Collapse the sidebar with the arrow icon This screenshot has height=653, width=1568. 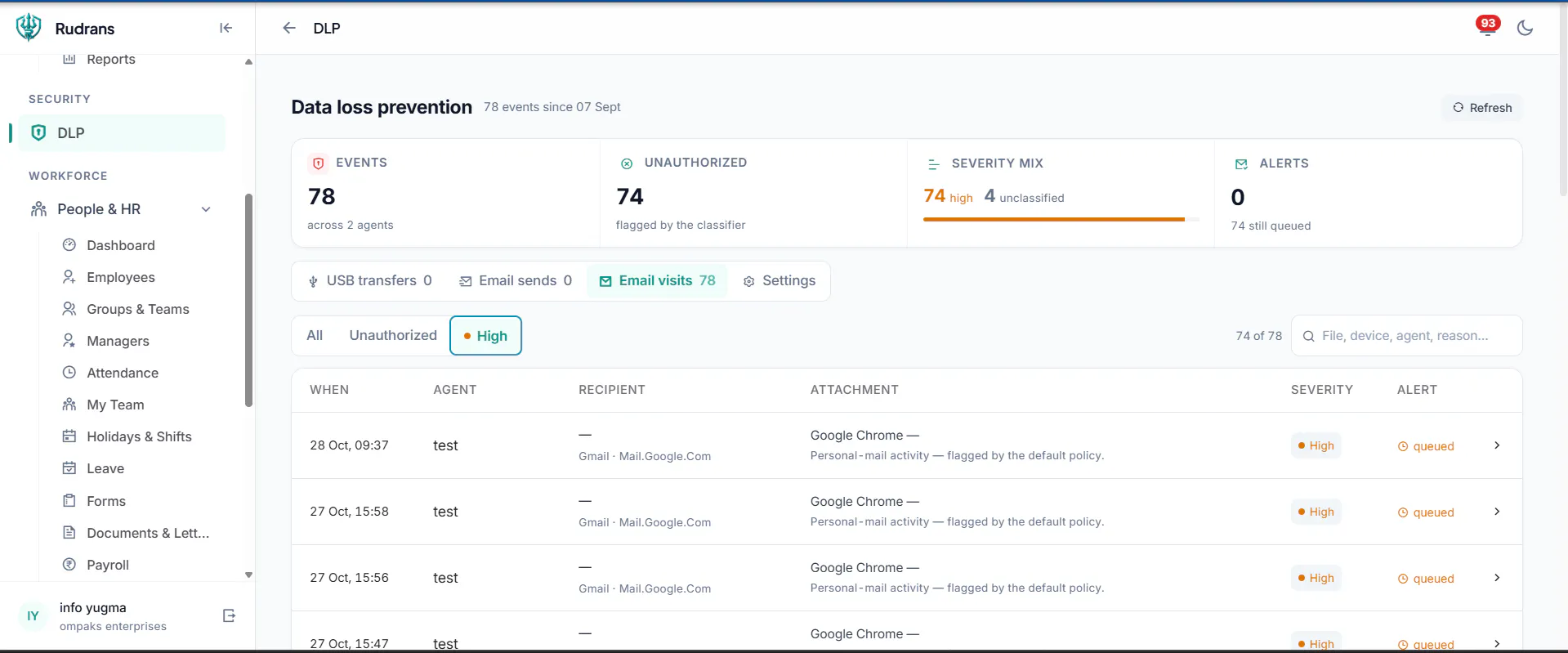[226, 28]
